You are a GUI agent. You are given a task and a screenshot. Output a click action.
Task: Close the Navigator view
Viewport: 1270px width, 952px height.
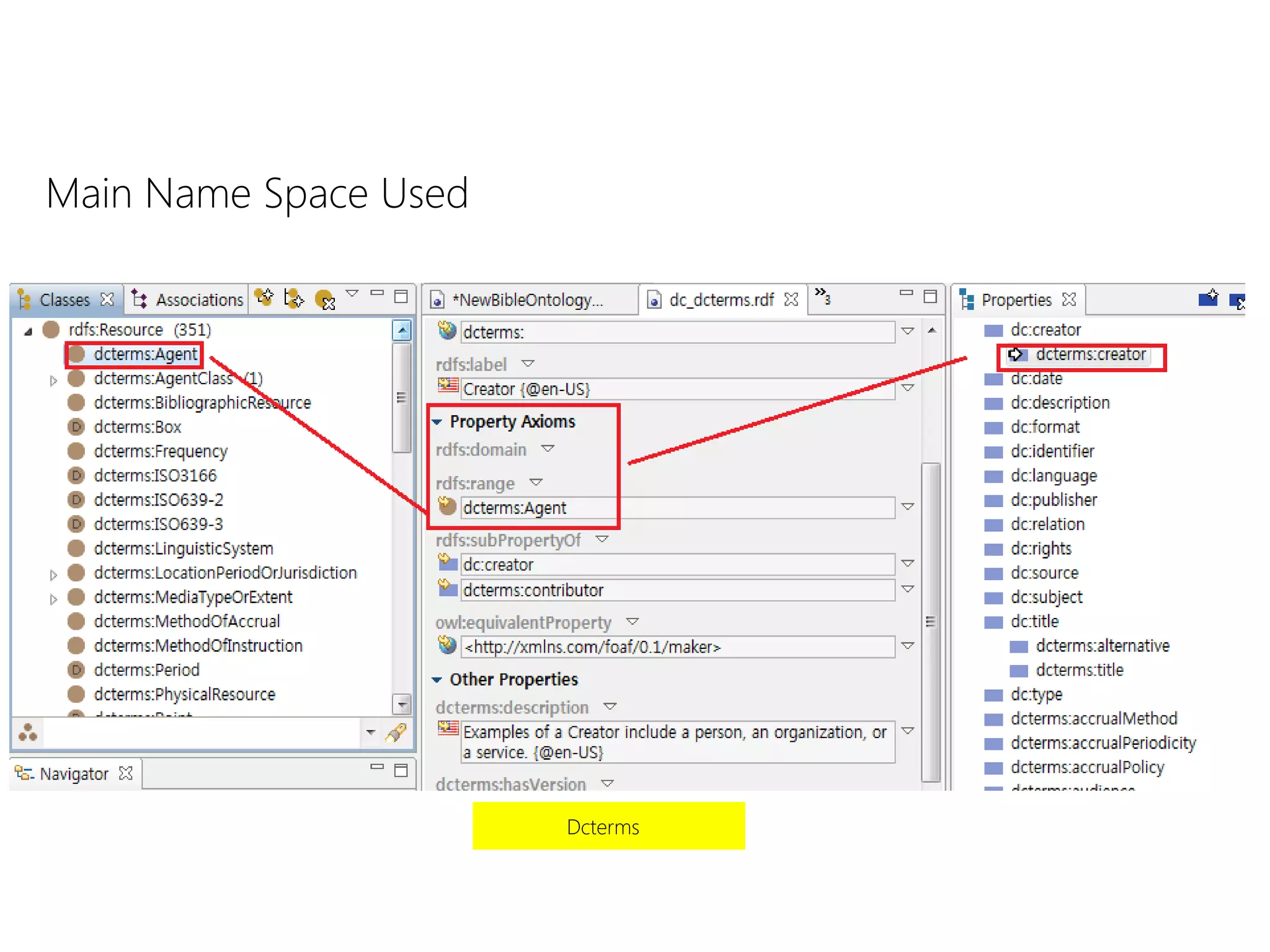[126, 773]
